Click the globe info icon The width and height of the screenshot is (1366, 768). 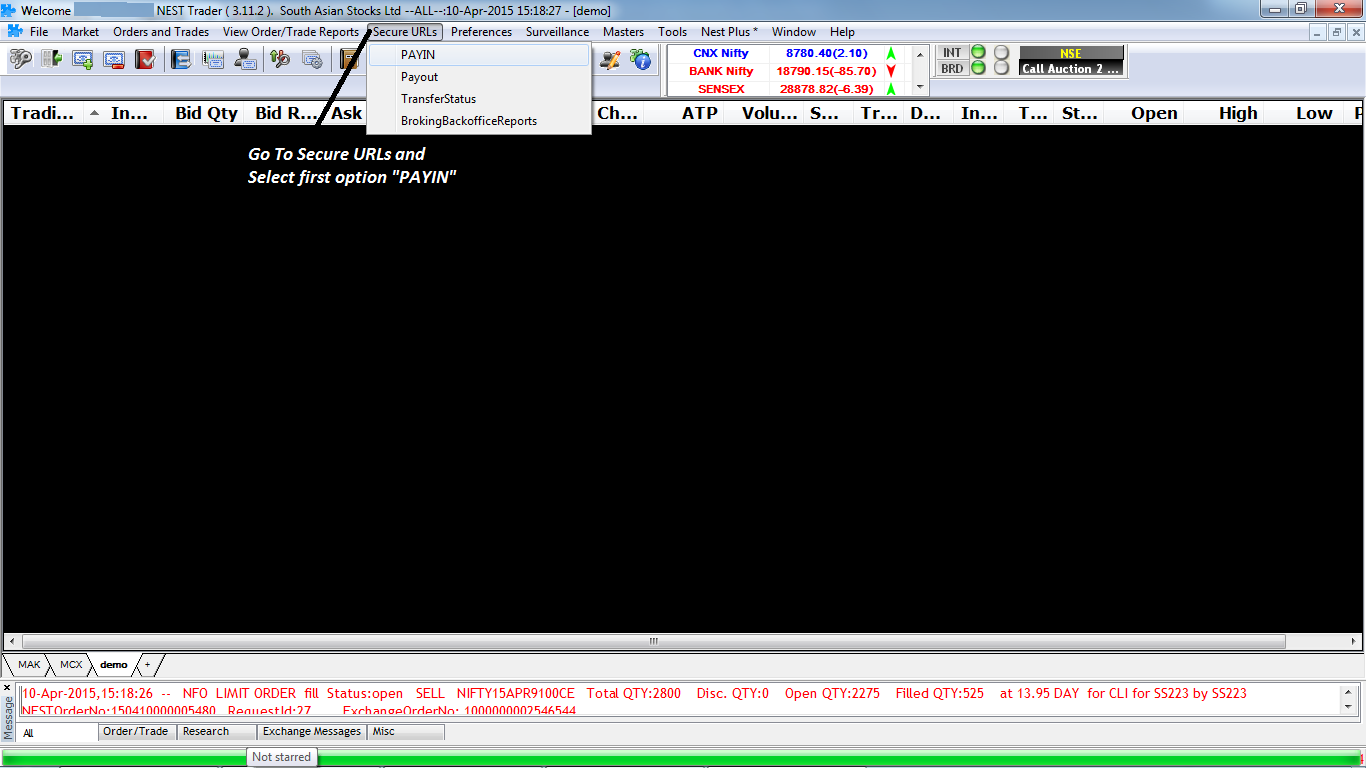click(x=640, y=60)
